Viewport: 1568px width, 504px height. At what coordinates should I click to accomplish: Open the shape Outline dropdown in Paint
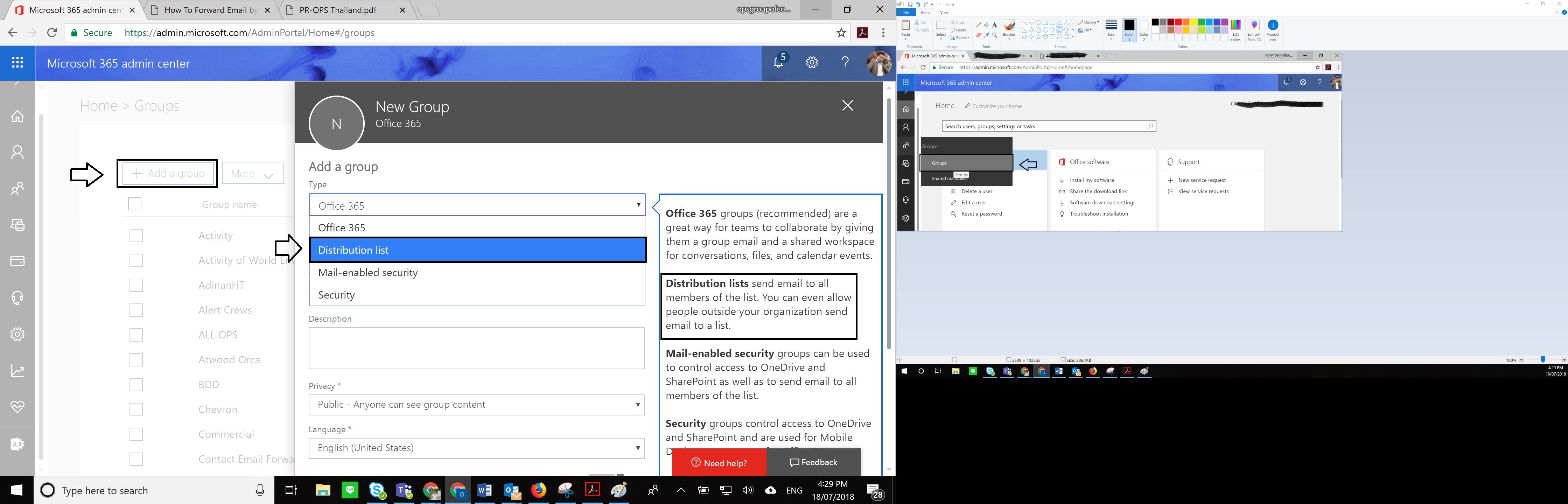[x=1089, y=22]
